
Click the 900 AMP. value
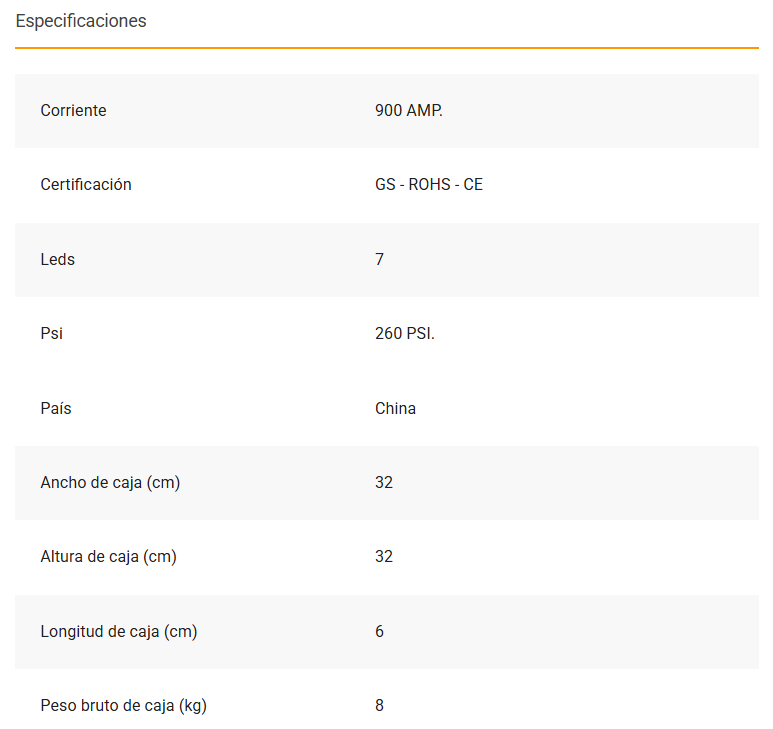click(x=408, y=111)
